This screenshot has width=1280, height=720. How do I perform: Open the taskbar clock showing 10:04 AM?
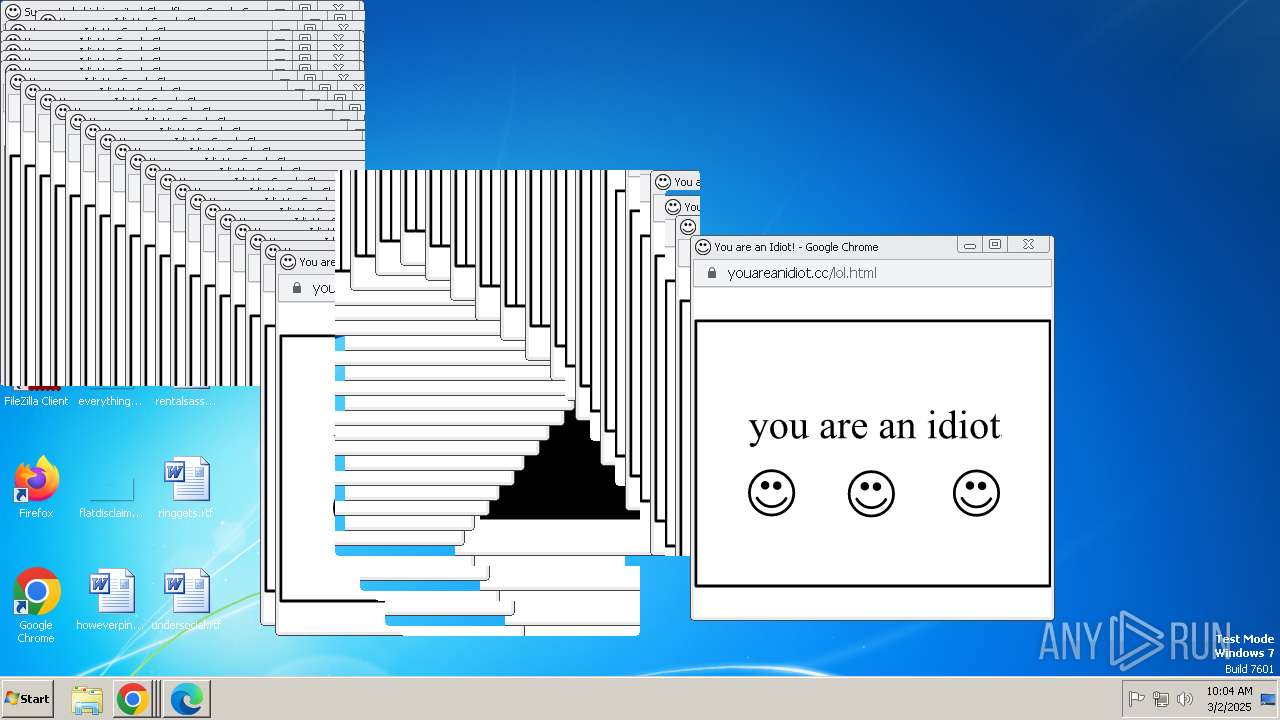[1229, 698]
